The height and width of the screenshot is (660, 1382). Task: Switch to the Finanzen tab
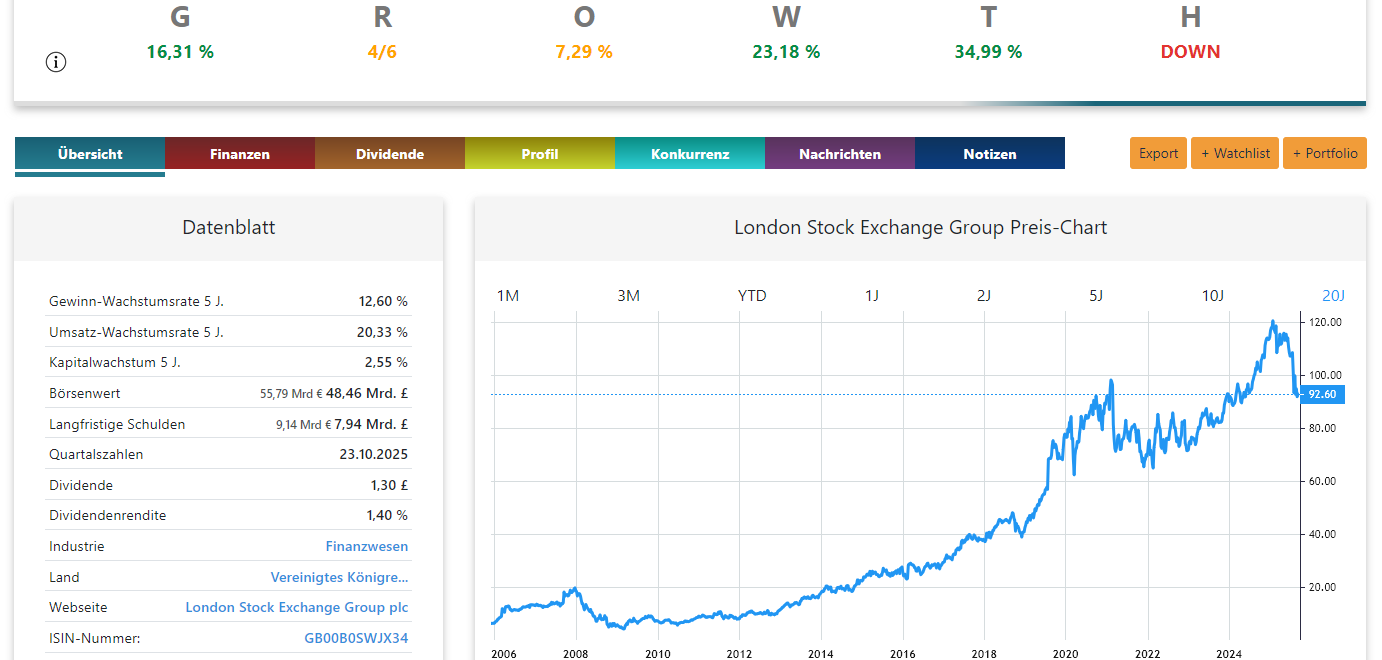click(x=240, y=154)
